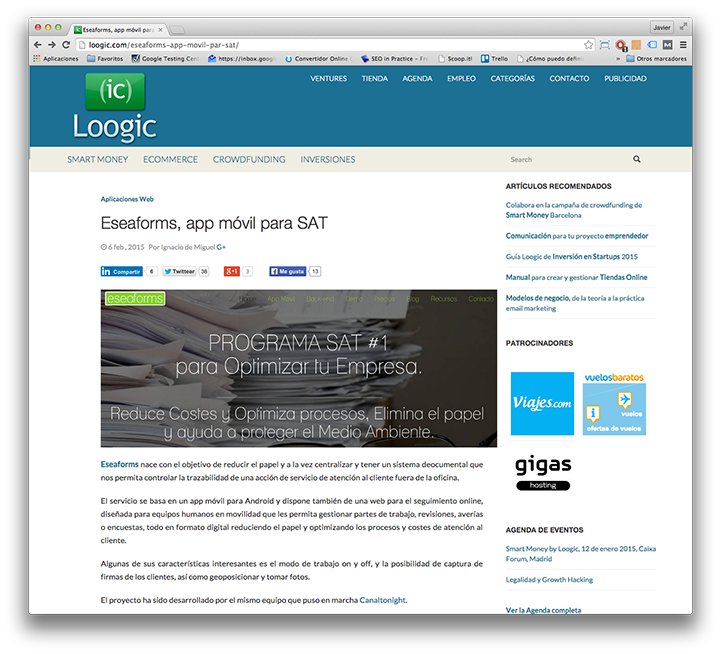Open author Ignacio de Miguel's G+ link
Screen dimensions: 721x654
click(221, 247)
